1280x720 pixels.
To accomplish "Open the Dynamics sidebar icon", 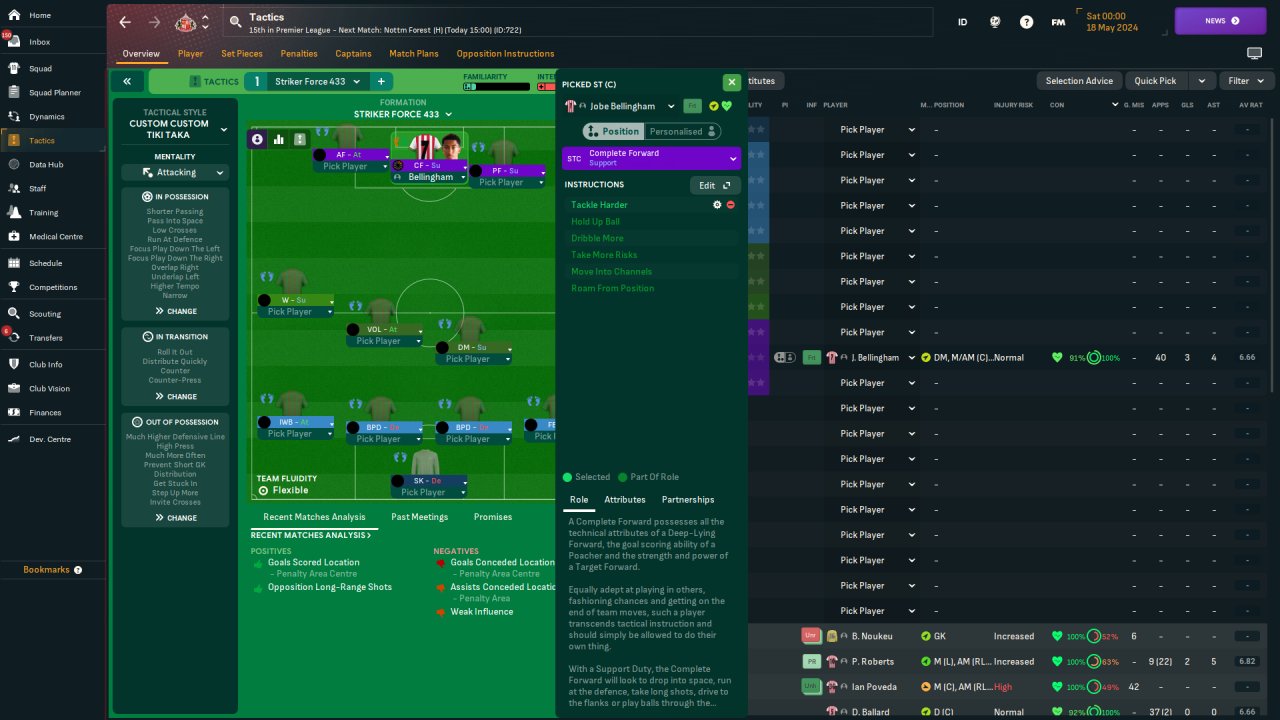I will (15, 117).
